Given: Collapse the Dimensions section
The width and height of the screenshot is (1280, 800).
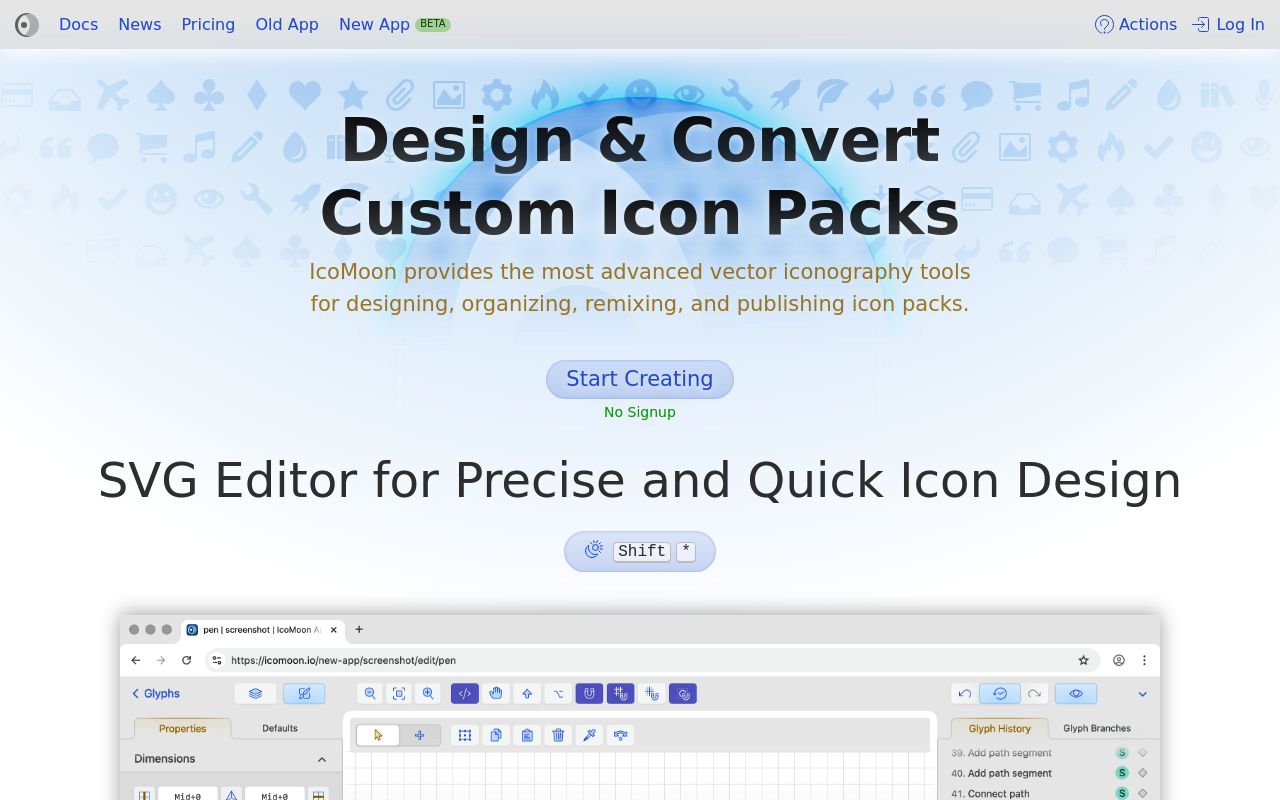Looking at the screenshot, I should (x=321, y=759).
